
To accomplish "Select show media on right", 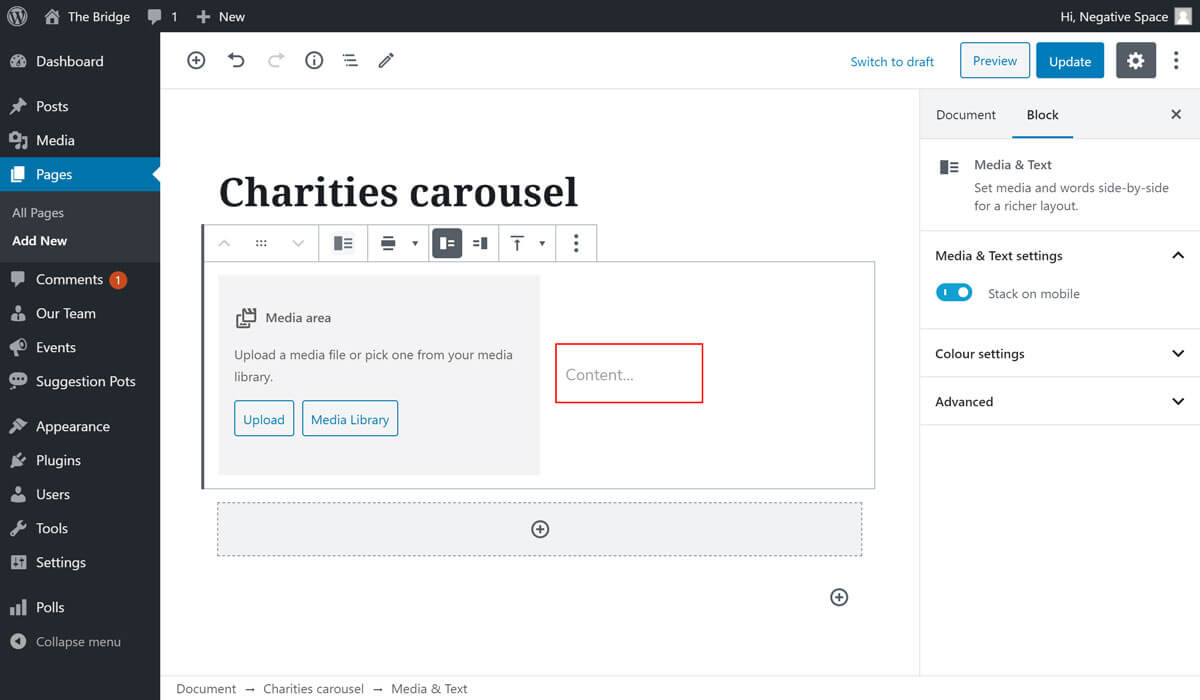I will 480,243.
